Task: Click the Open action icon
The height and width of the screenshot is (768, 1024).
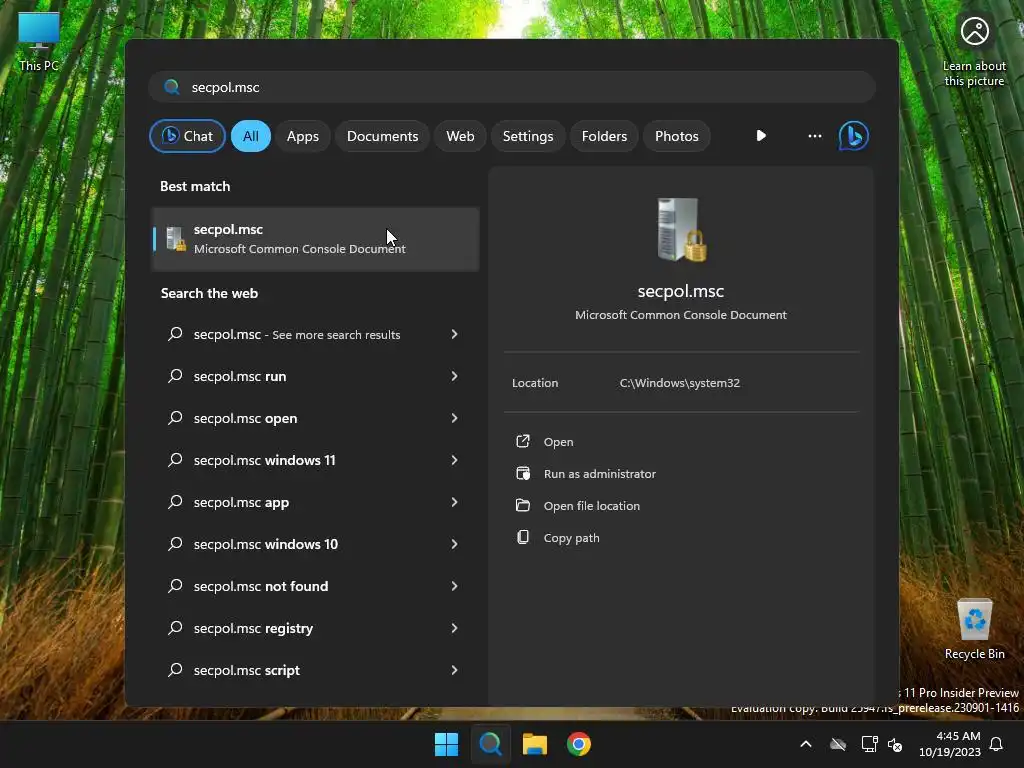Action: tap(523, 441)
